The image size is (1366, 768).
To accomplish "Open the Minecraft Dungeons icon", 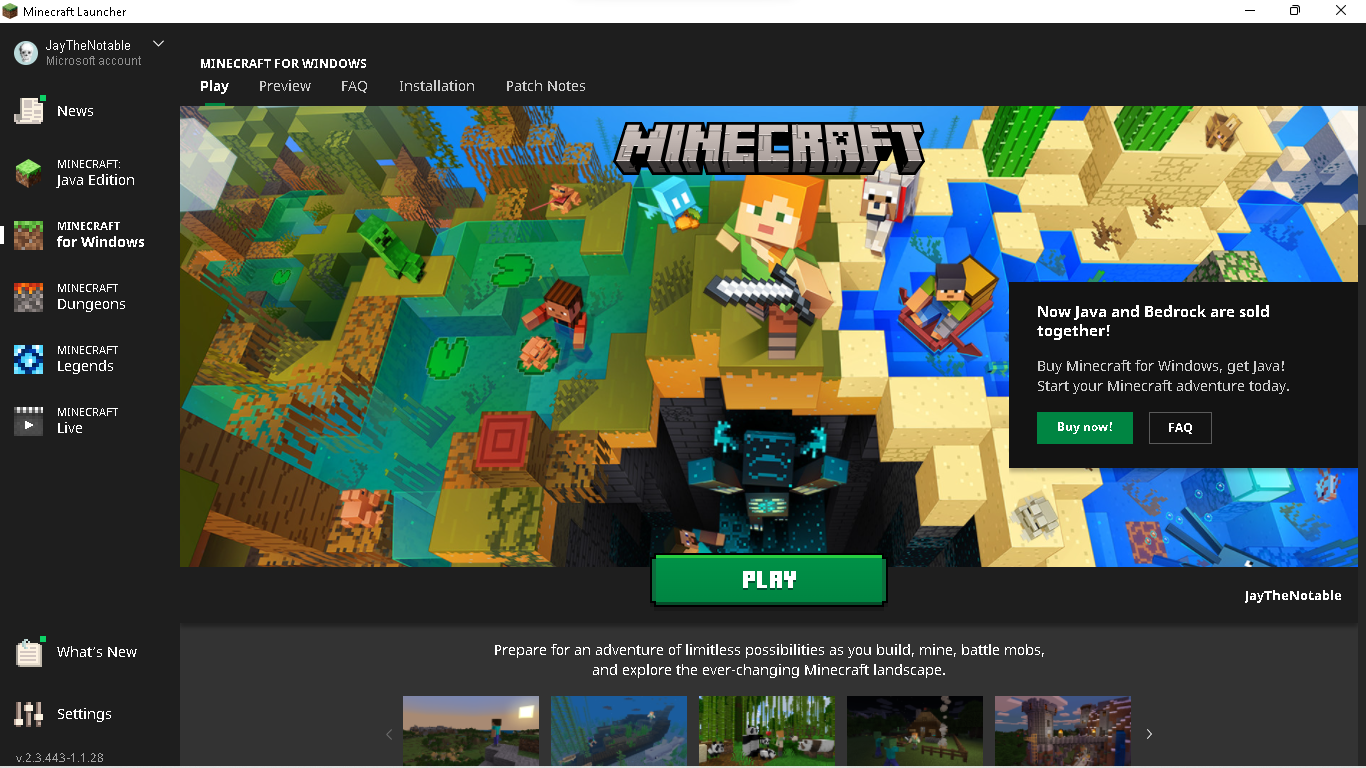I will coord(29,297).
